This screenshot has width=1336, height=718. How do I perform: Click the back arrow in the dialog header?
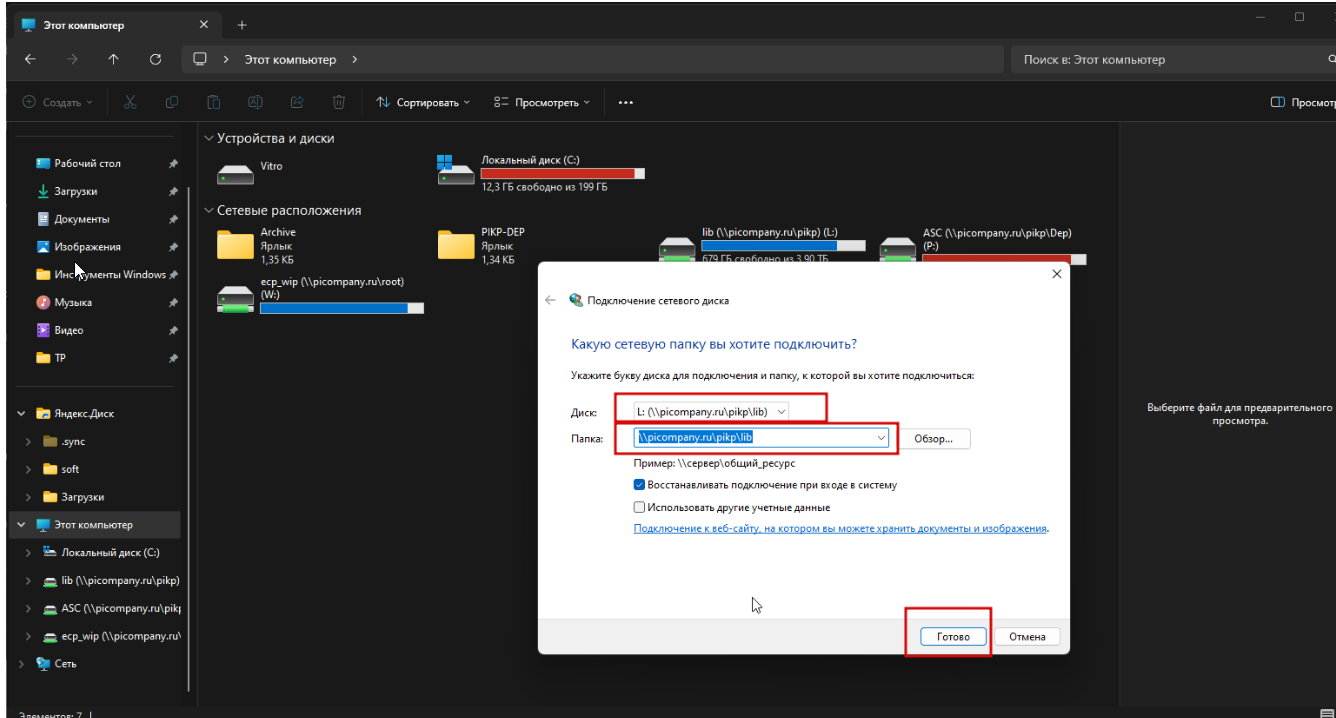point(549,300)
